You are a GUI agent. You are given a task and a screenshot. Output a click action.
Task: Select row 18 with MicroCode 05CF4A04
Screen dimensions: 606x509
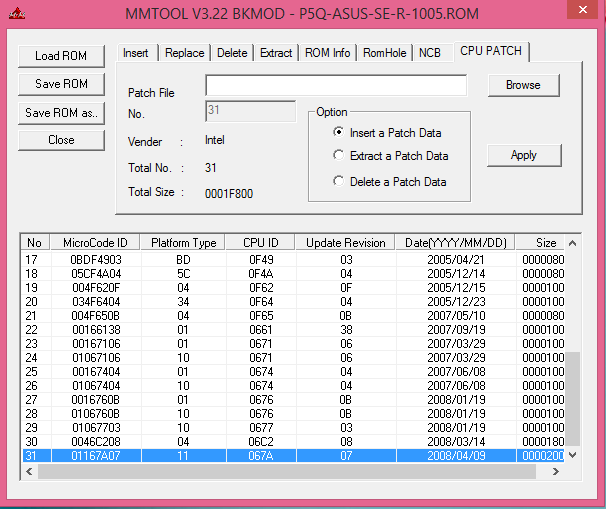(293, 274)
